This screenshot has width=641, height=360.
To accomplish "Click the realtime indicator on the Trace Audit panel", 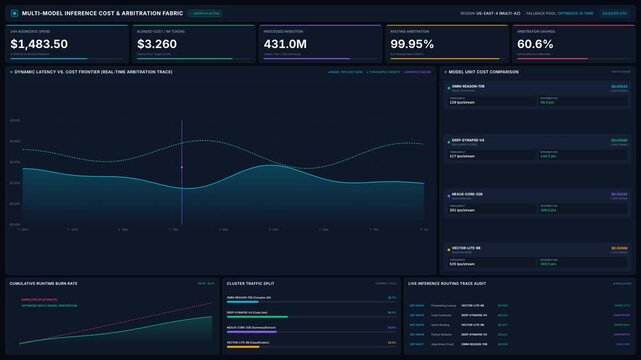I will pyautogui.click(x=622, y=284).
